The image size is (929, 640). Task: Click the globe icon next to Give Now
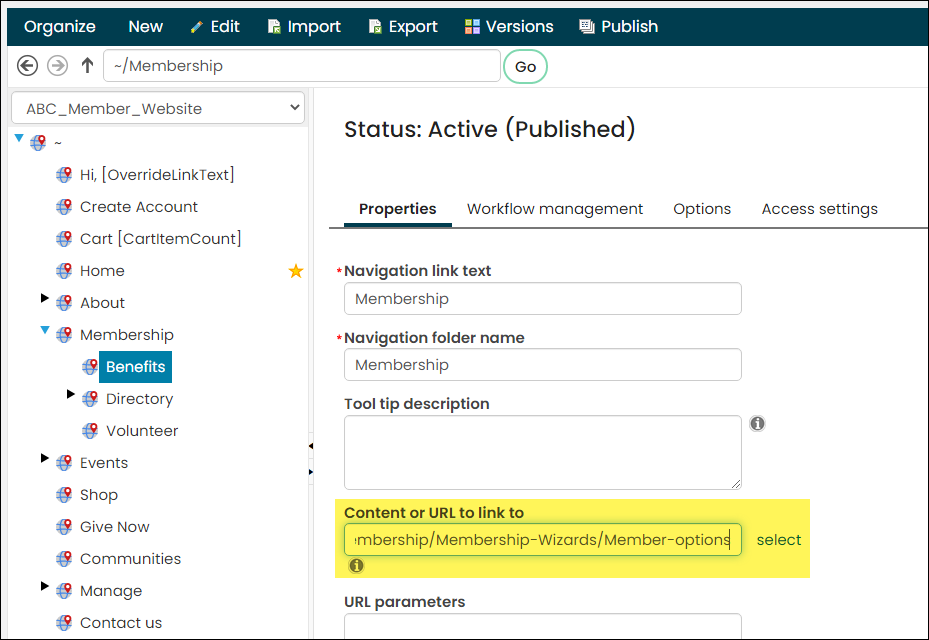[64, 527]
